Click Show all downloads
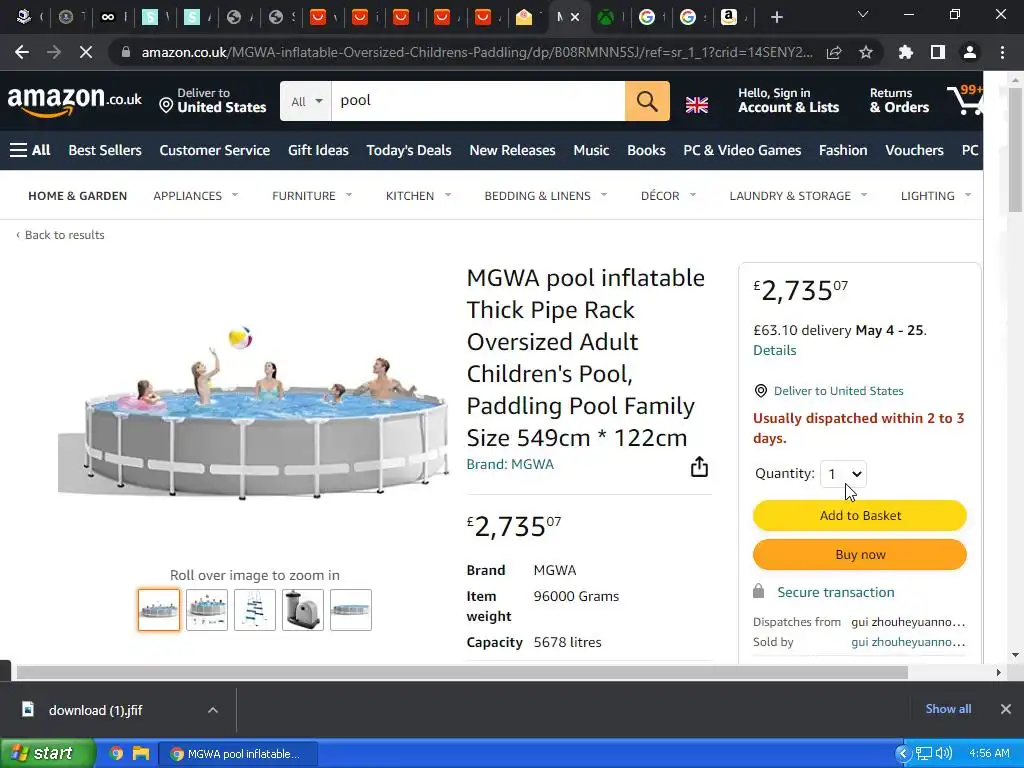1024x768 pixels. [948, 709]
